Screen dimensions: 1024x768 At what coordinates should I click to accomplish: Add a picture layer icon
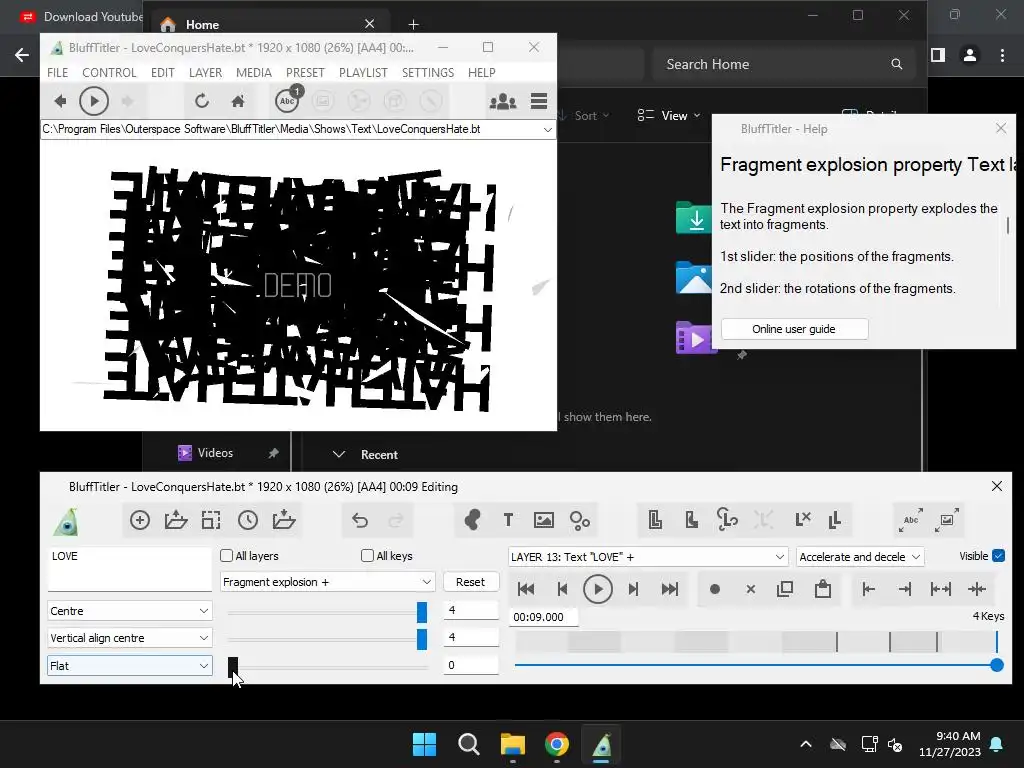543,520
